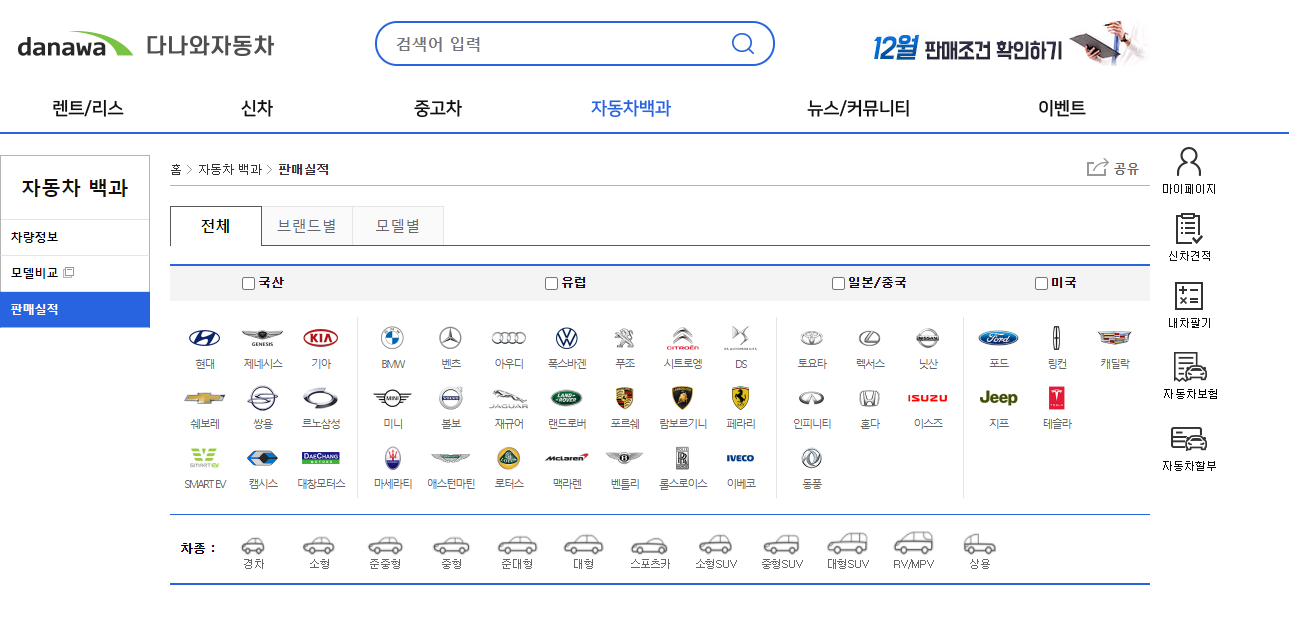Image resolution: width=1289 pixels, height=633 pixels.
Task: Choose the Maserati (마세라티) logo
Action: (x=393, y=458)
